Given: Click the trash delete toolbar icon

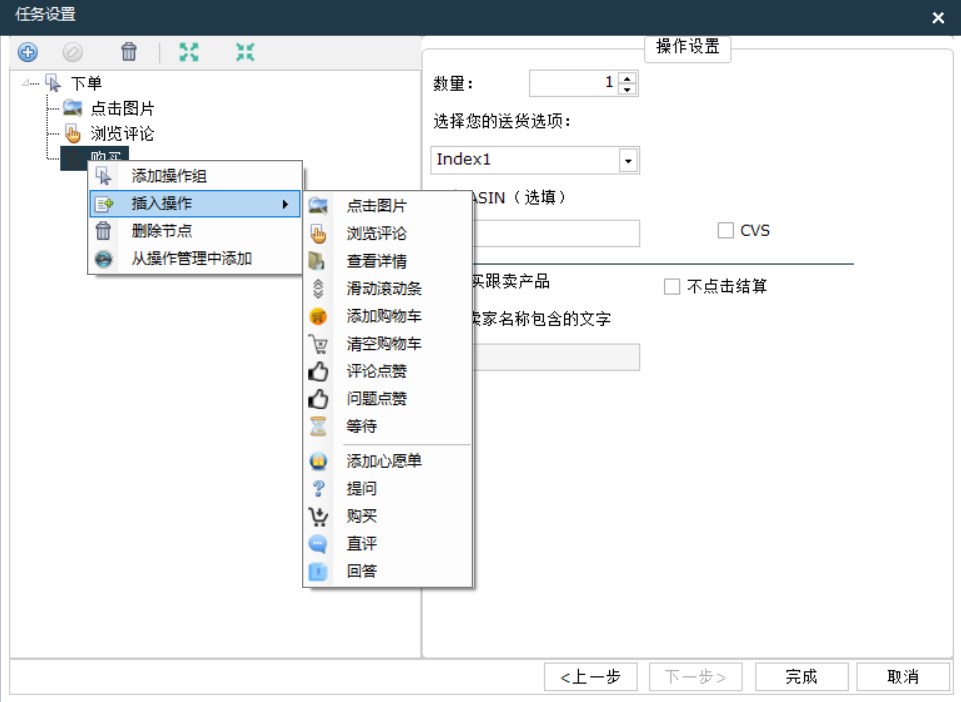Looking at the screenshot, I should (129, 52).
